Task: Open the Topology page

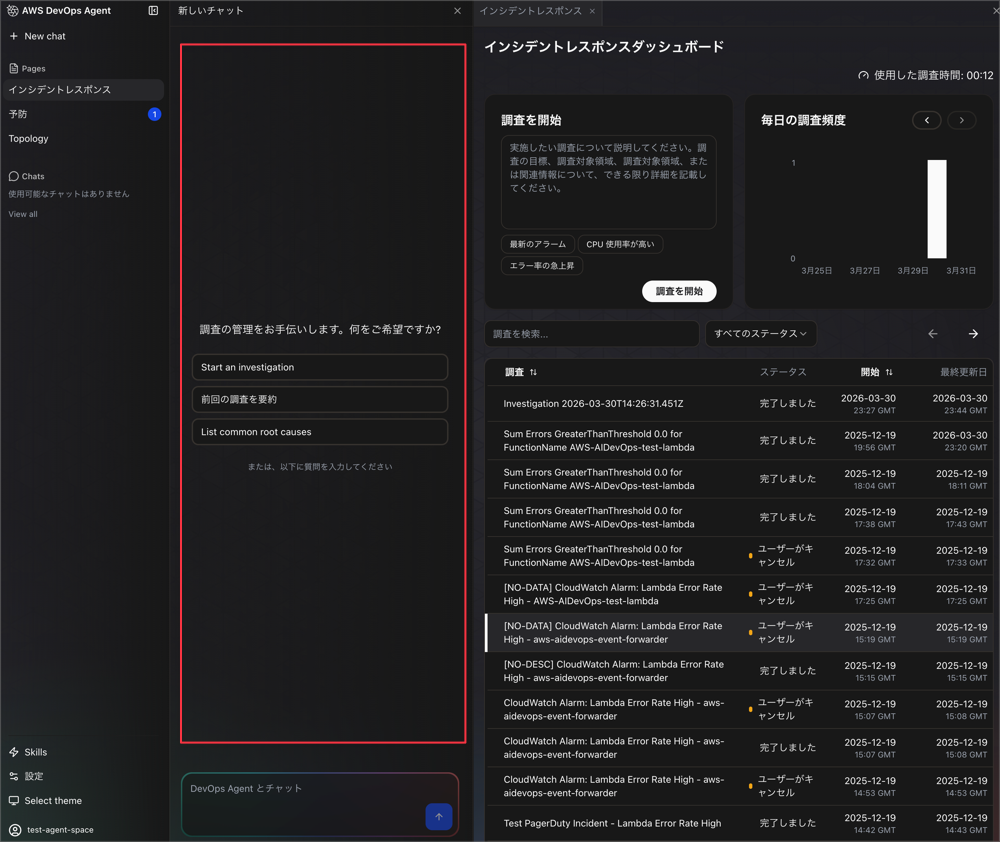Action: click(x=29, y=138)
